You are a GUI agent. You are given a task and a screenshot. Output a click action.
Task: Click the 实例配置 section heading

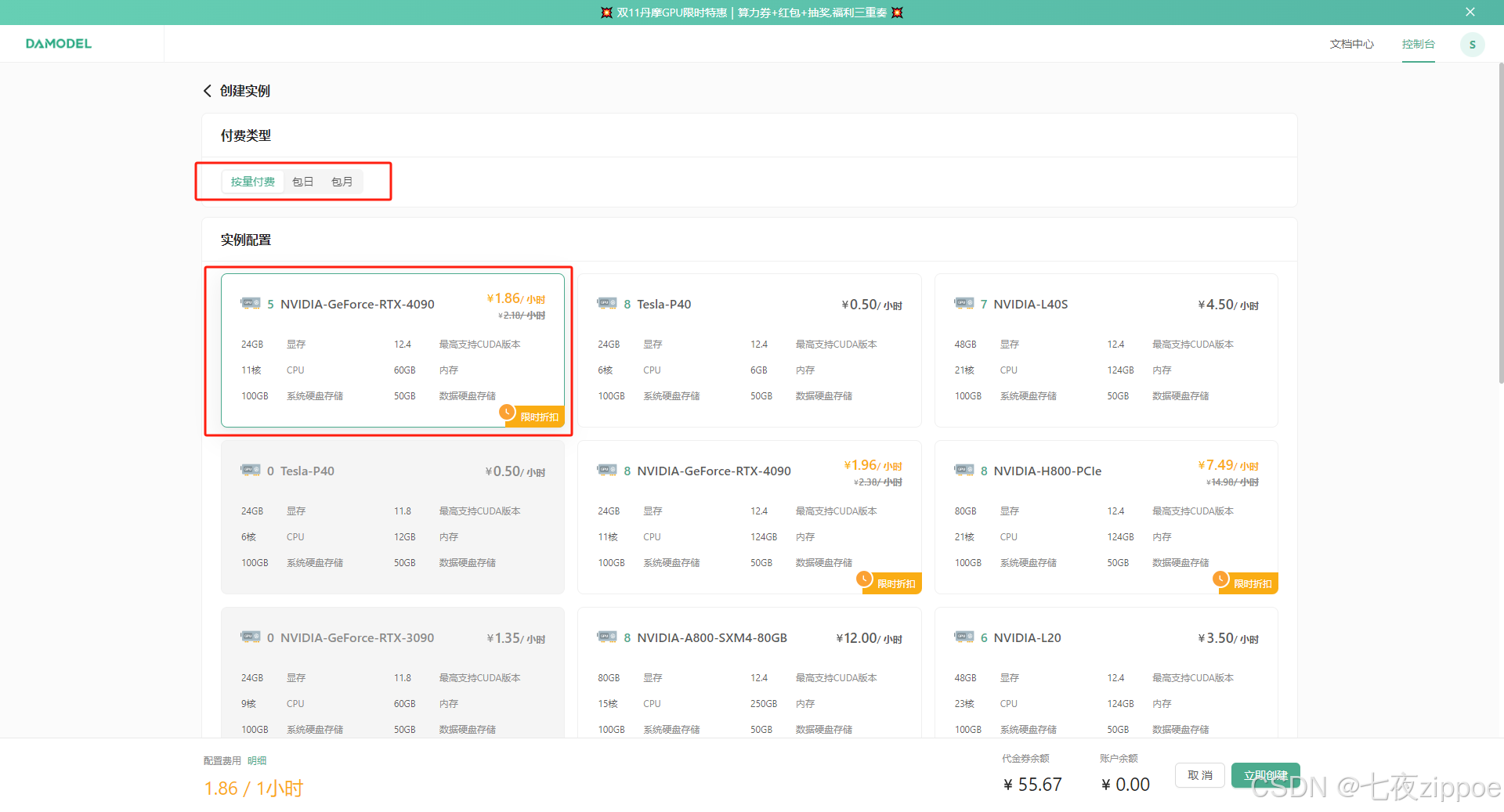coord(246,240)
